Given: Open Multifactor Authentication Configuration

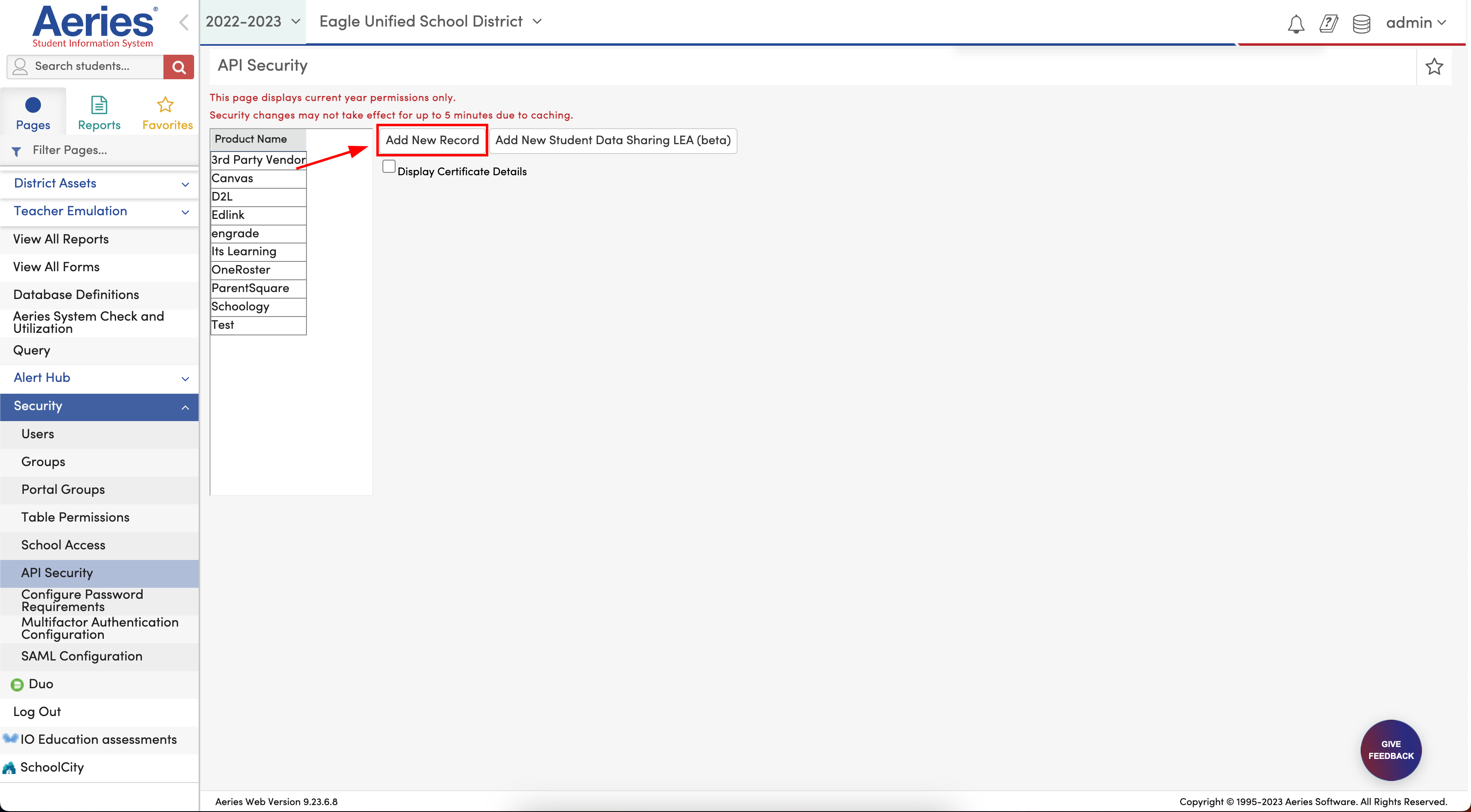Looking at the screenshot, I should [x=99, y=629].
